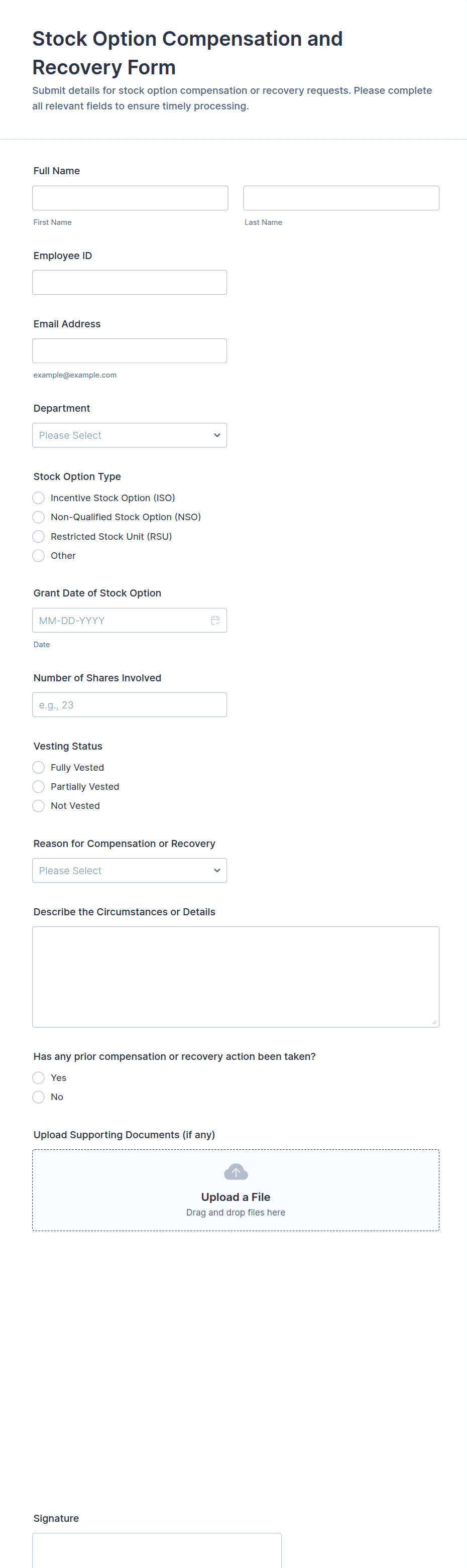Click the circumstances description text area
The height and width of the screenshot is (1568, 467).
click(x=236, y=977)
